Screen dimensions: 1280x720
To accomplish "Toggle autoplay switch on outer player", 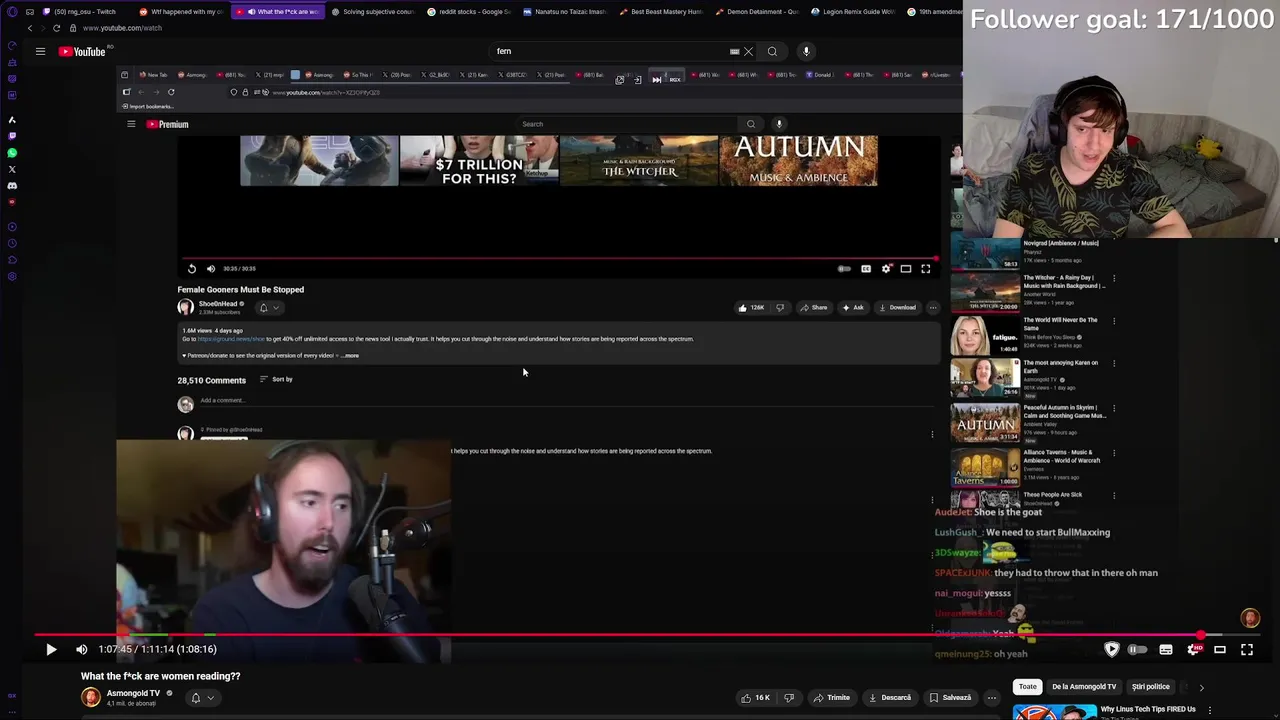I will [1138, 650].
